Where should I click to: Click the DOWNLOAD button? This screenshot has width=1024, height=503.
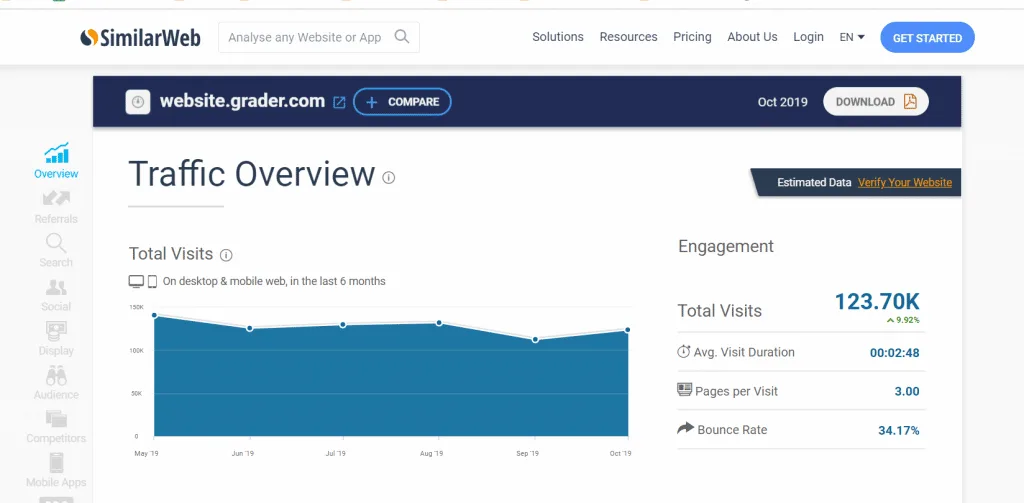[876, 101]
